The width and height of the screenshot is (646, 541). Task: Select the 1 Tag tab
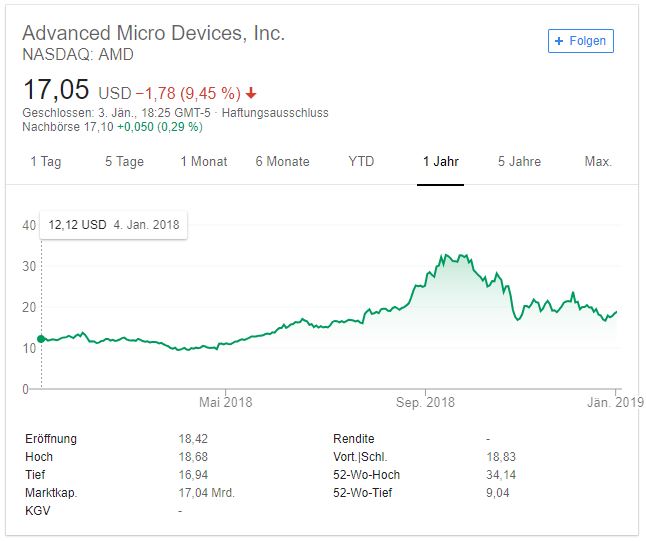pyautogui.click(x=46, y=161)
